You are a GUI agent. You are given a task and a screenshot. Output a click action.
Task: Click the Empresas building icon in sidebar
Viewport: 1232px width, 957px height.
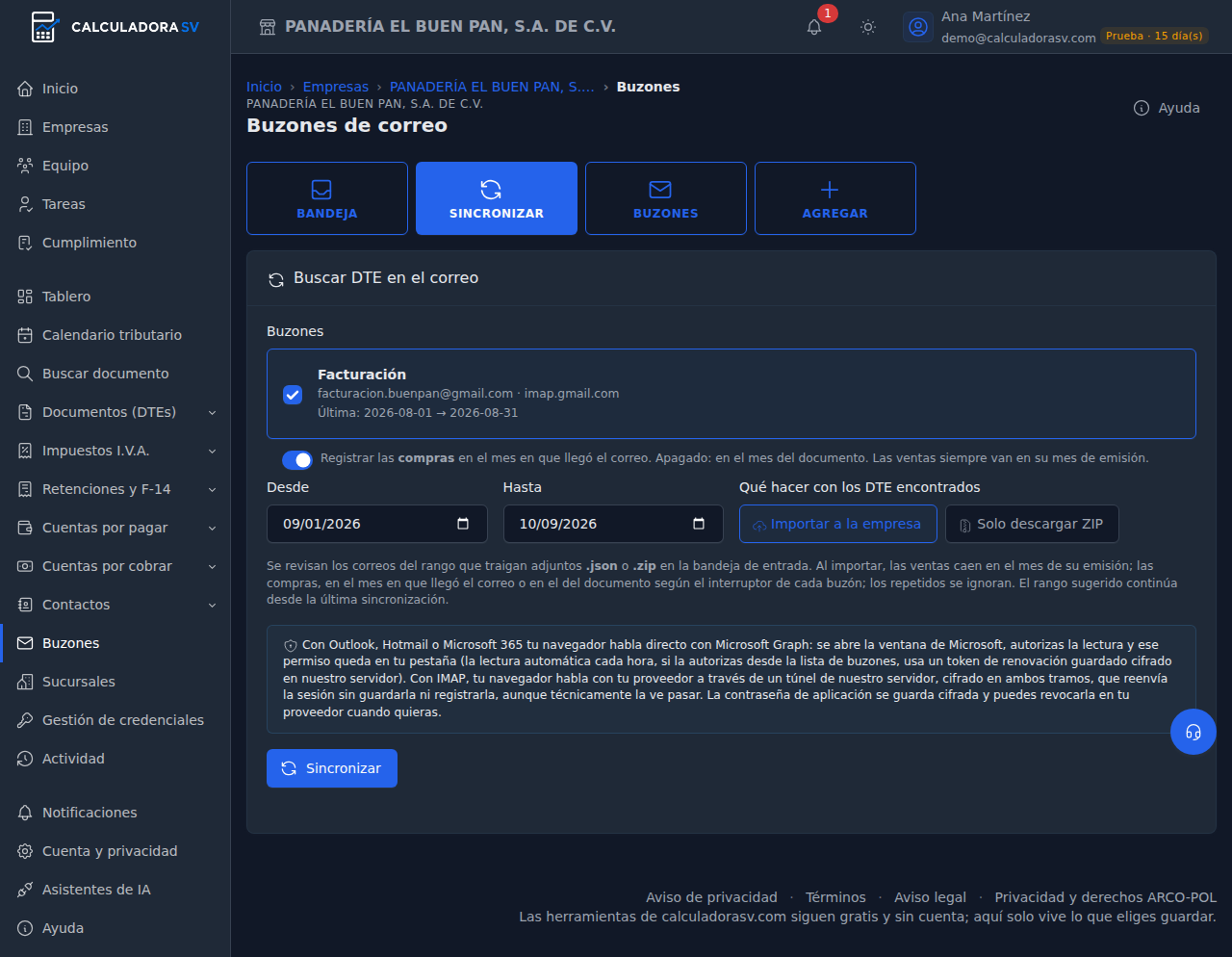point(25,127)
